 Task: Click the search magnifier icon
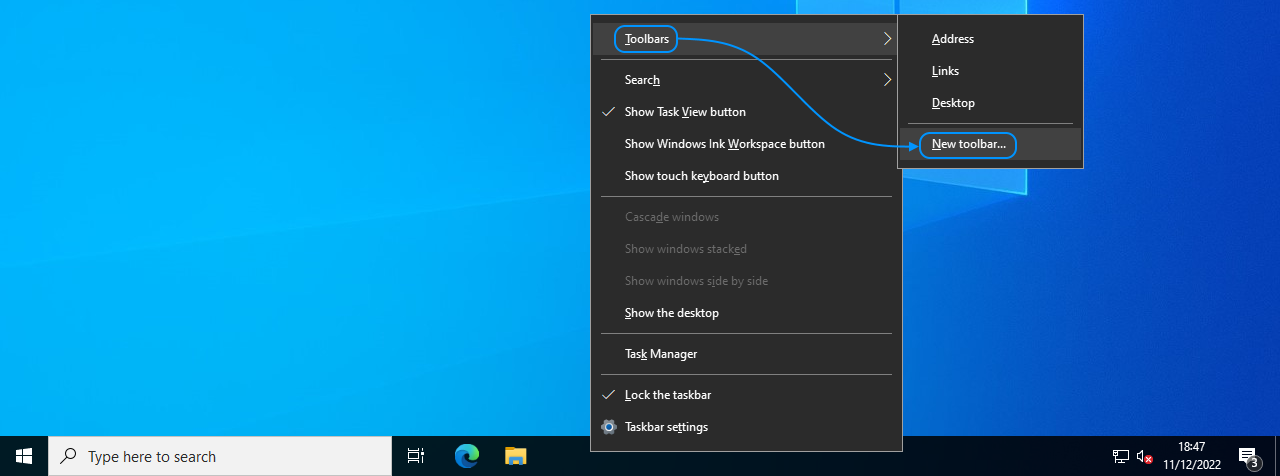69,457
